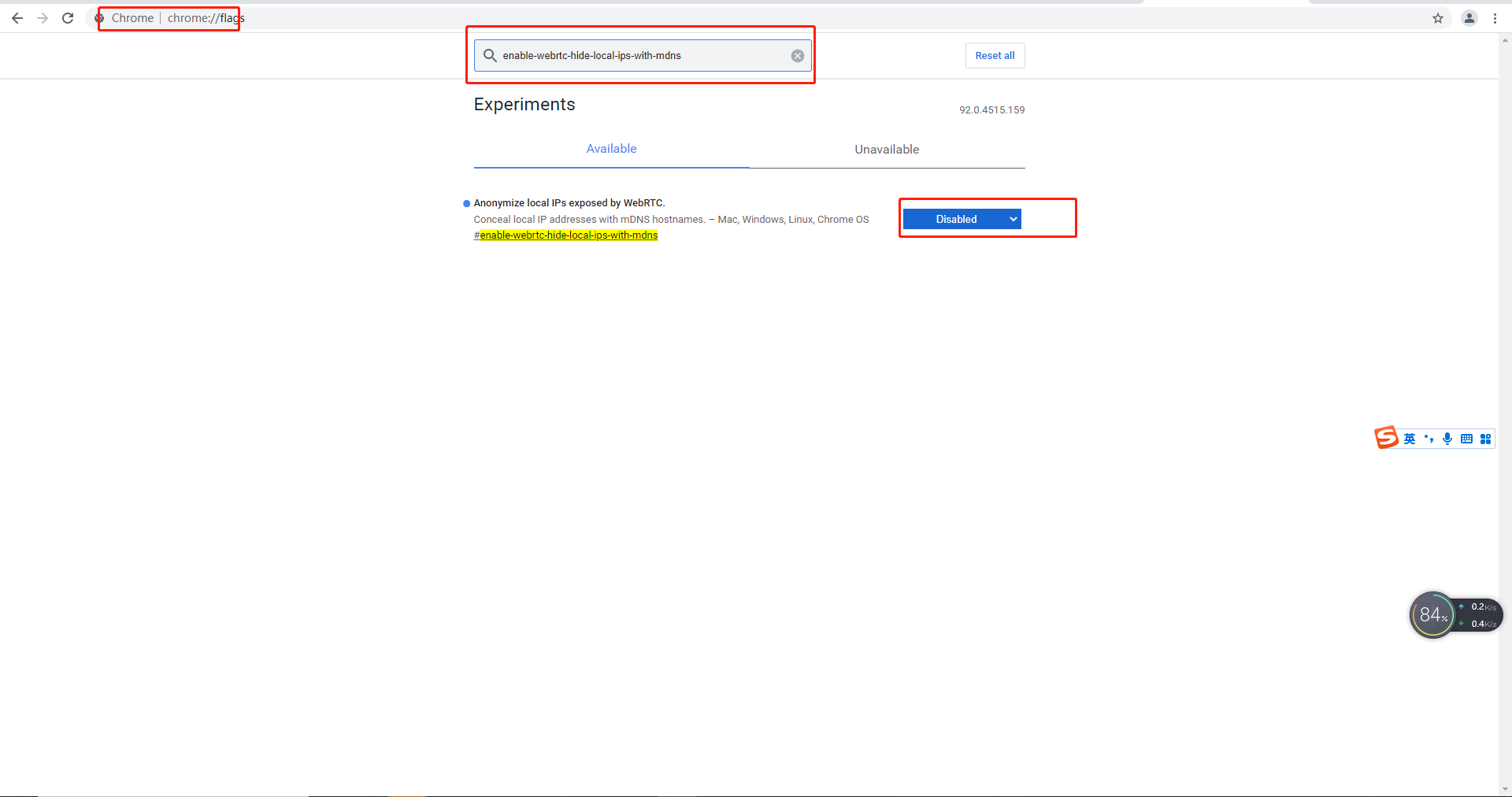The width and height of the screenshot is (1512, 797).
Task: Click the magnifier icon in search flags box
Action: tap(490, 56)
